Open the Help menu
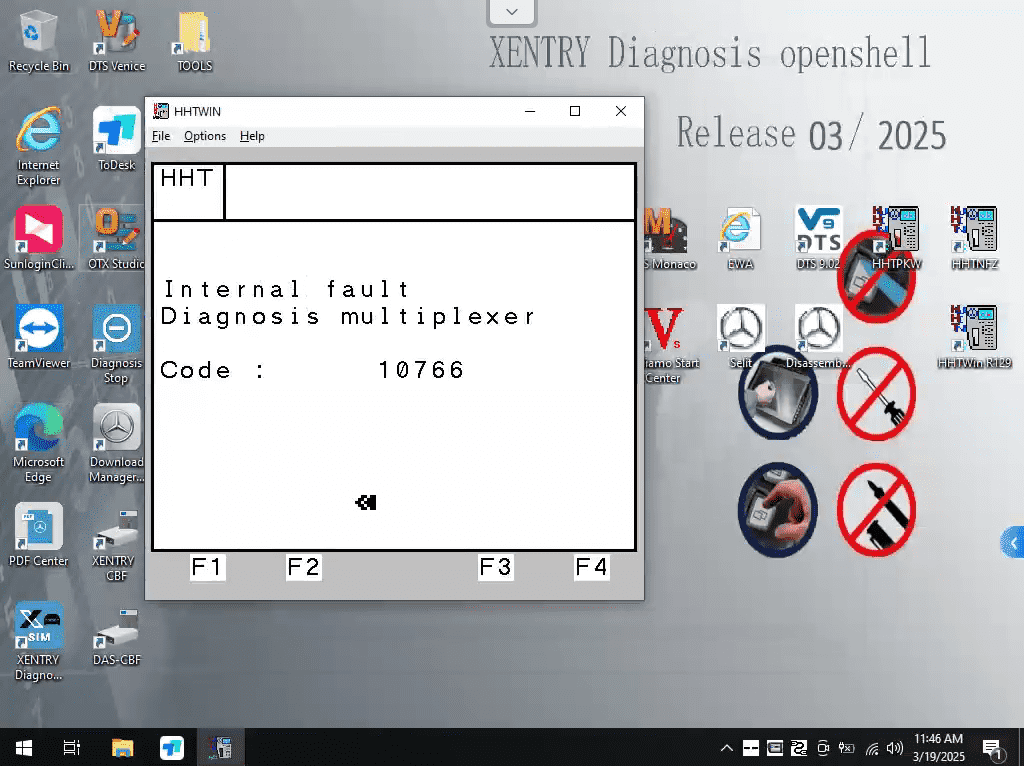Viewport: 1024px width, 766px height. pos(252,136)
